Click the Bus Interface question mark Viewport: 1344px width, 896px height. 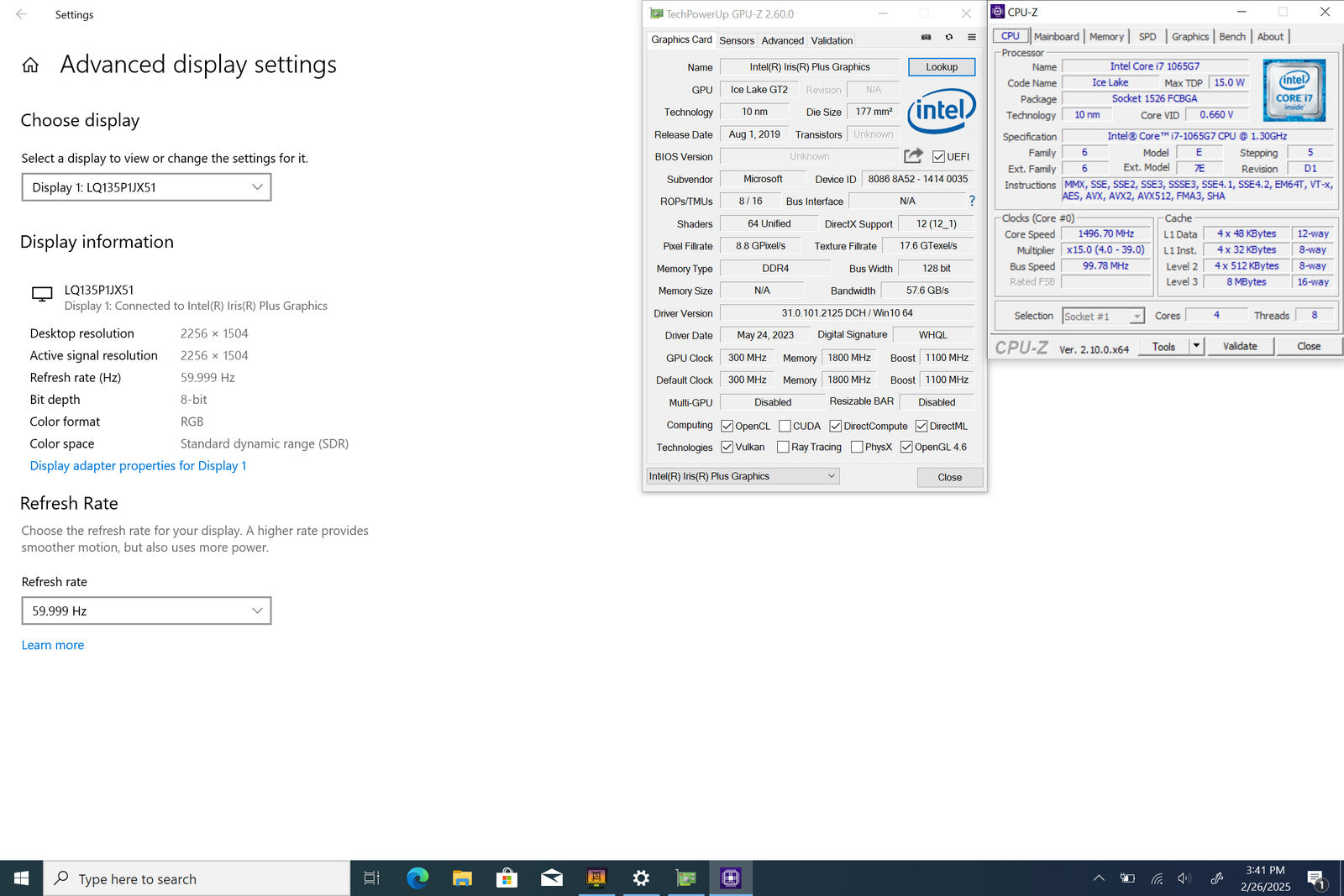tap(972, 201)
